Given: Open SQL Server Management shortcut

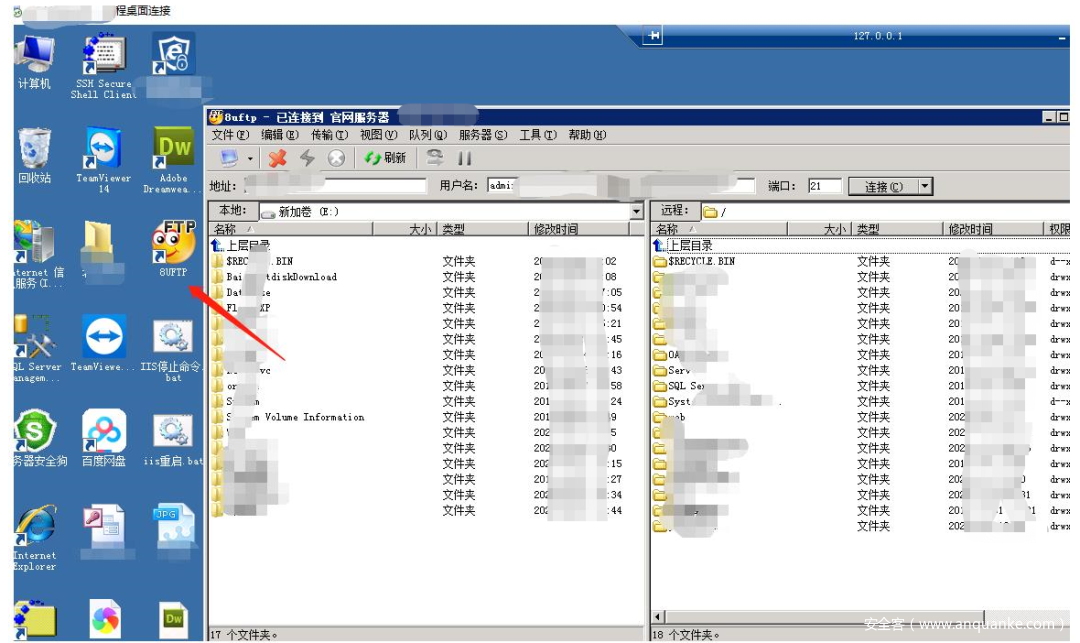Looking at the screenshot, I should [x=37, y=348].
